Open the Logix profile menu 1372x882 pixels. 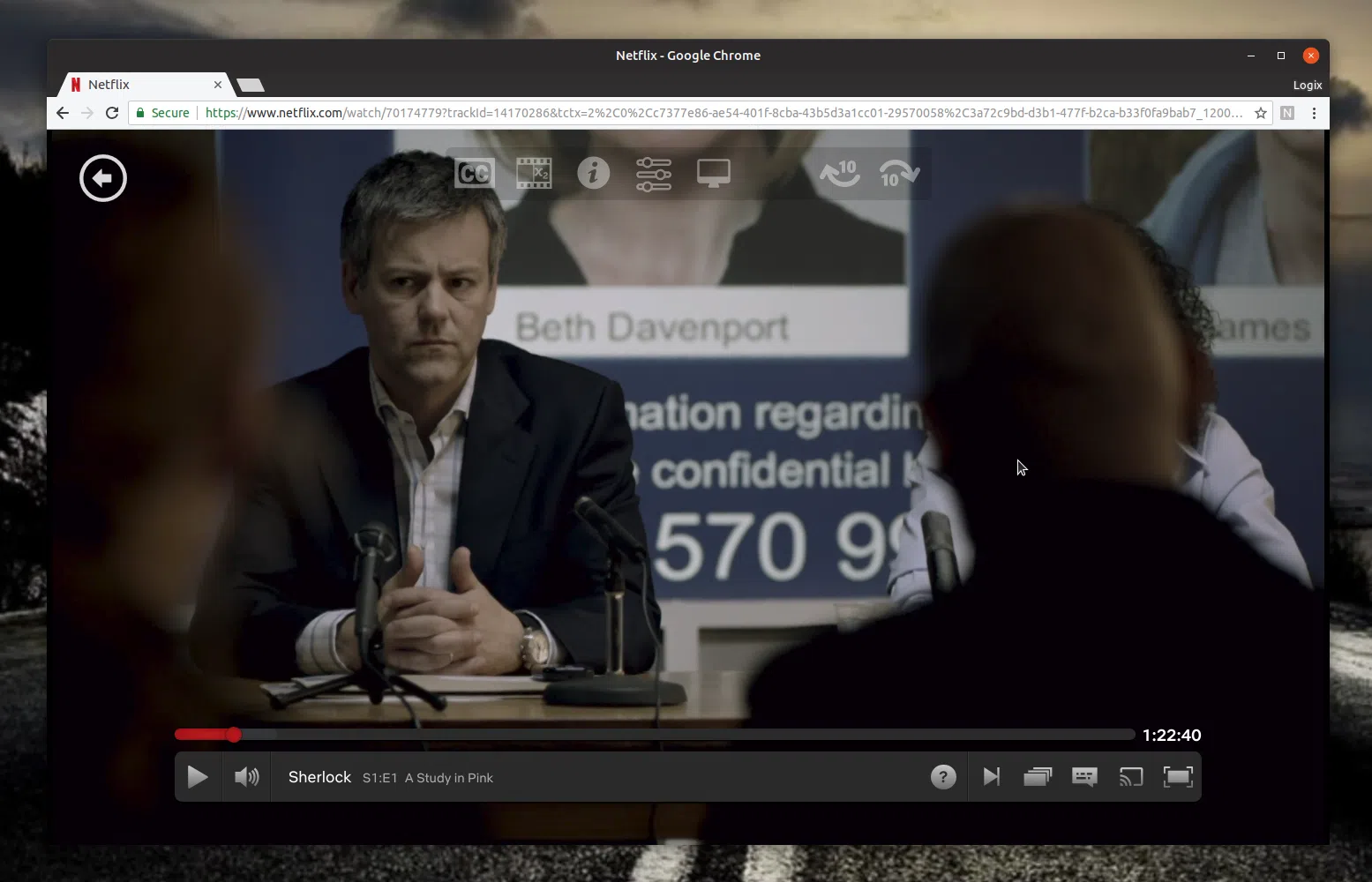tap(1307, 85)
